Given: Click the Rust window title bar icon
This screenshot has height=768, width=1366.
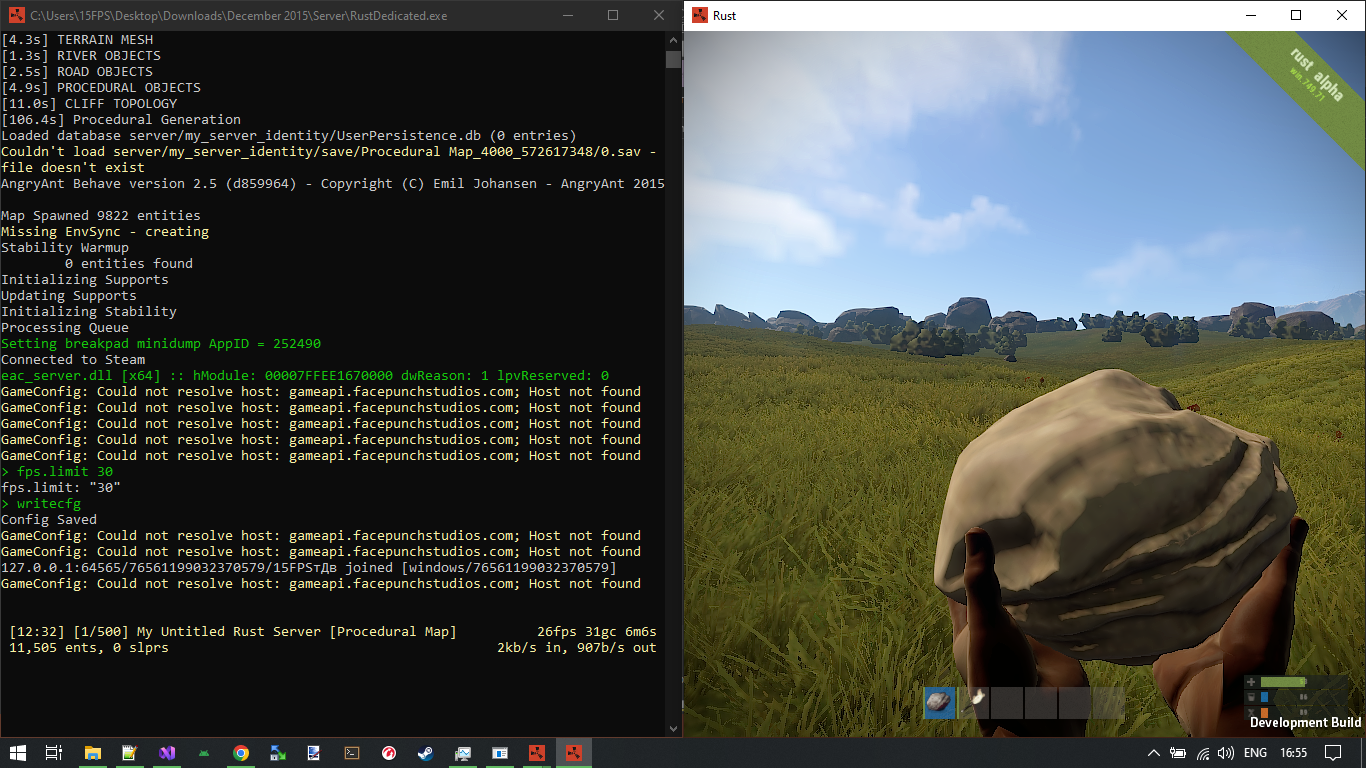Looking at the screenshot, I should 698,16.
